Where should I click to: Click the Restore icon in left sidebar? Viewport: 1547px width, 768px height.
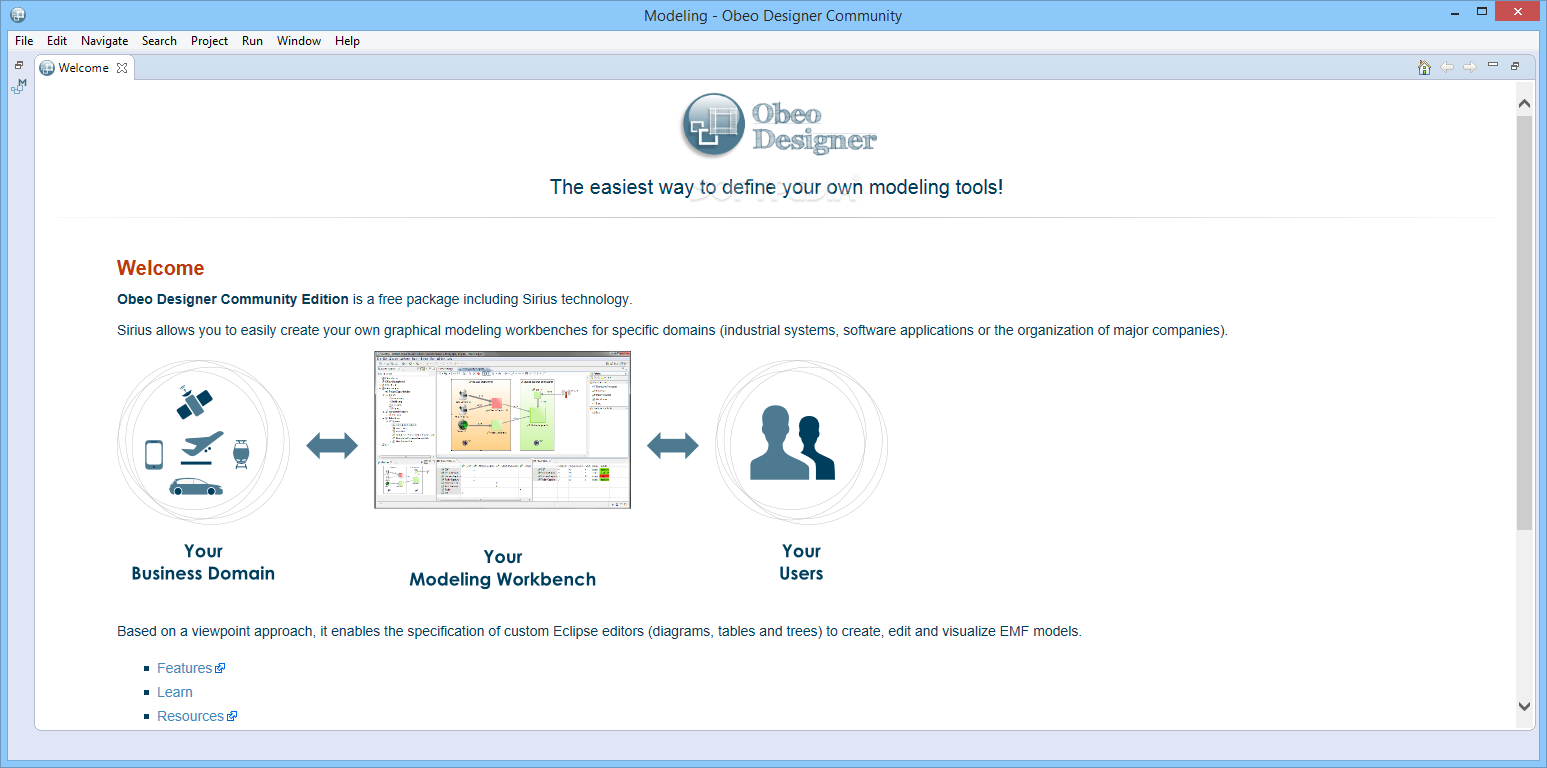[x=19, y=65]
